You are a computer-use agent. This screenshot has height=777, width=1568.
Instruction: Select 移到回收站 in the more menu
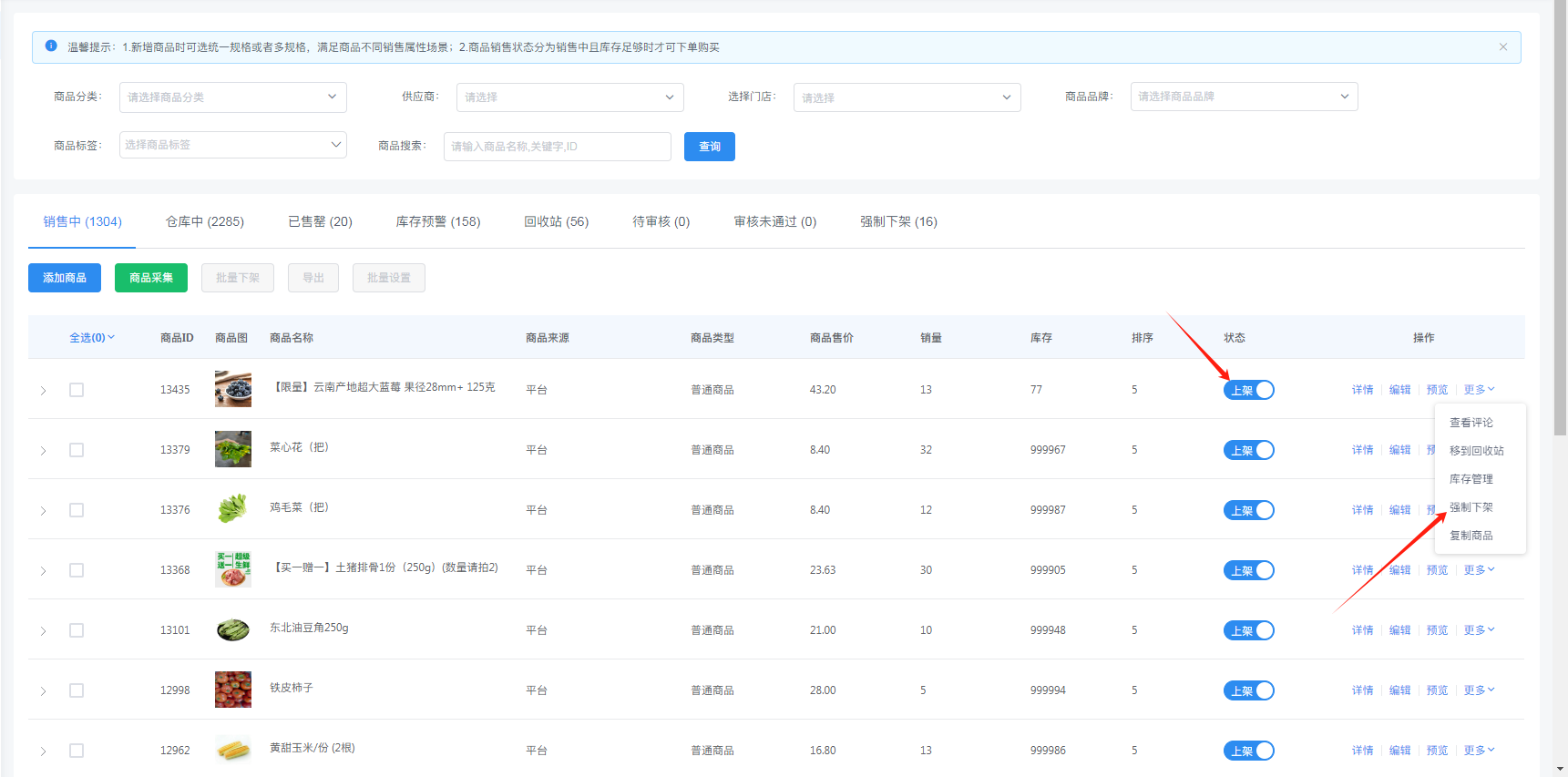point(1477,451)
